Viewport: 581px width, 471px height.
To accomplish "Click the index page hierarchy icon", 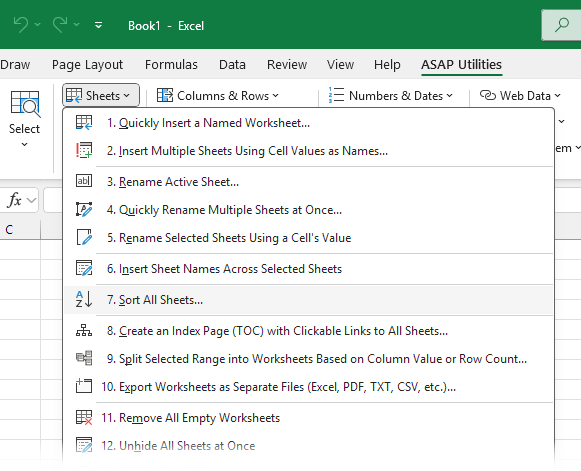I will [x=84, y=330].
